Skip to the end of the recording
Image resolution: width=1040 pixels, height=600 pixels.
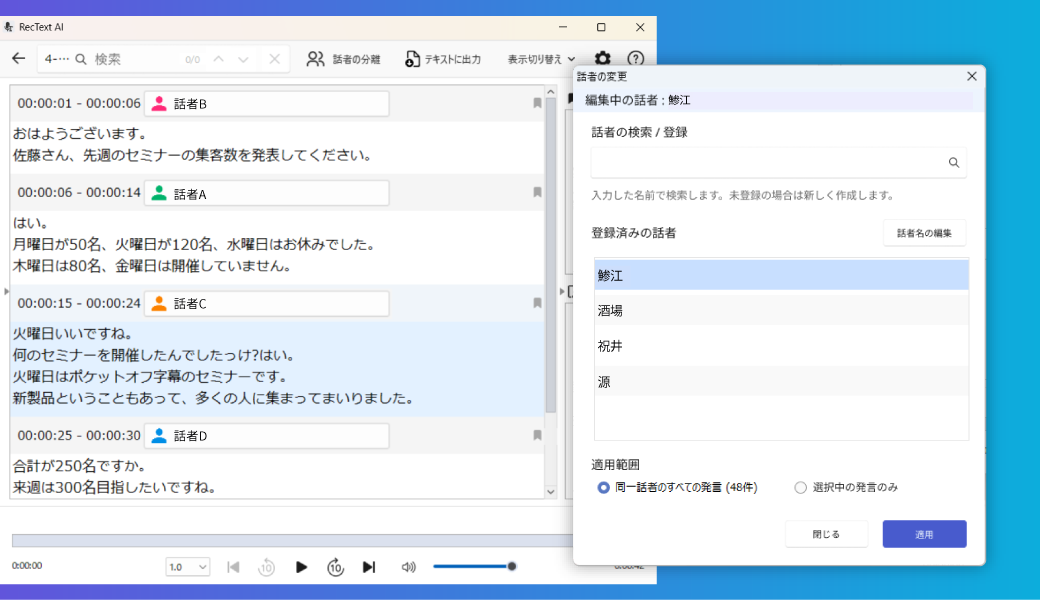coord(368,566)
